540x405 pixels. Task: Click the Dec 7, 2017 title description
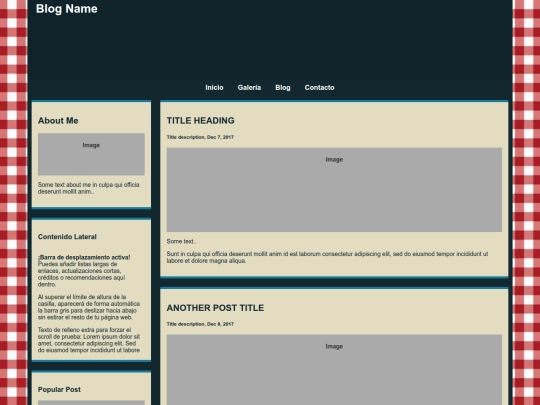tap(200, 137)
